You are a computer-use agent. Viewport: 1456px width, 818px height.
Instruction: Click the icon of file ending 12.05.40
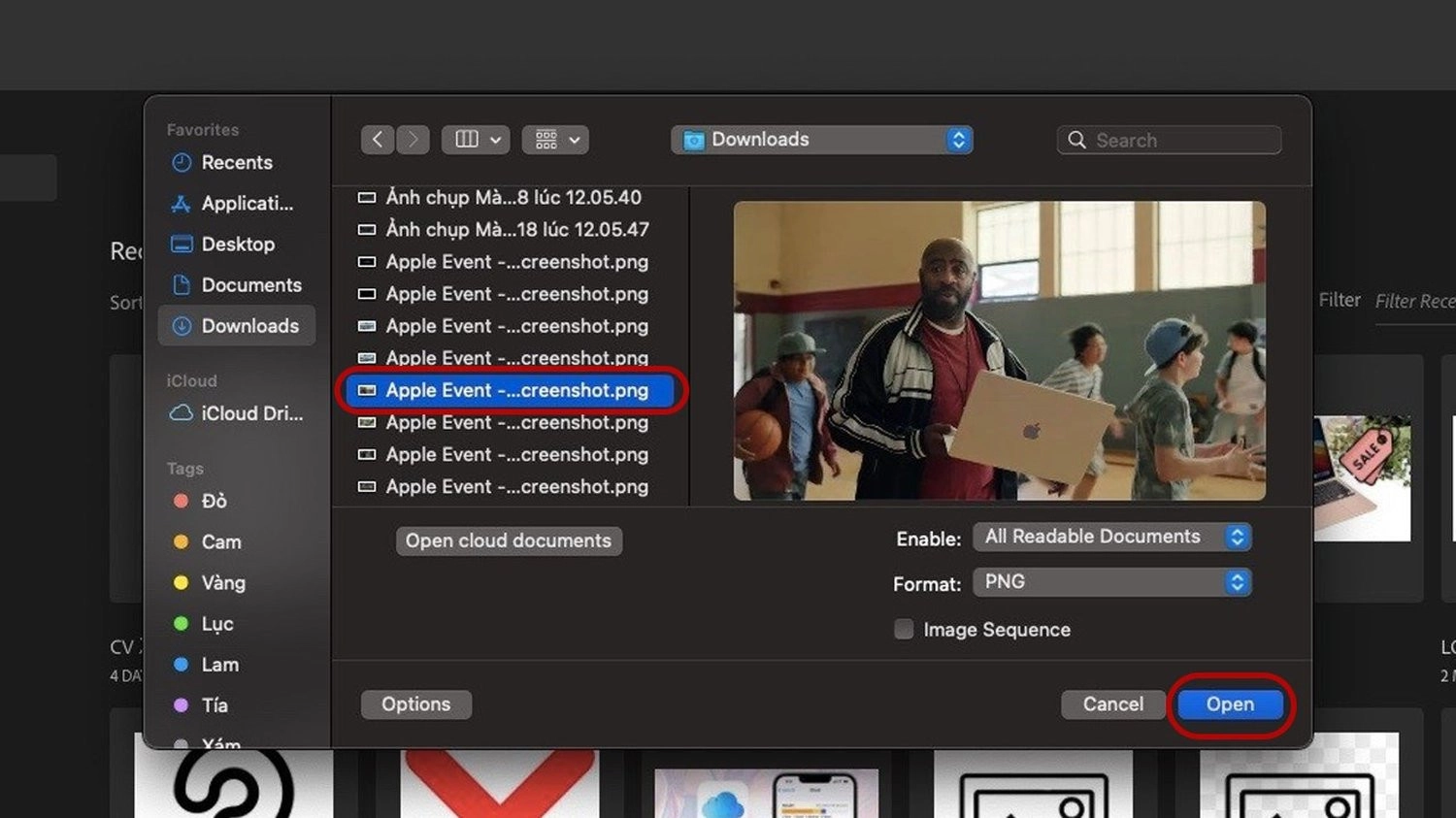click(x=367, y=198)
